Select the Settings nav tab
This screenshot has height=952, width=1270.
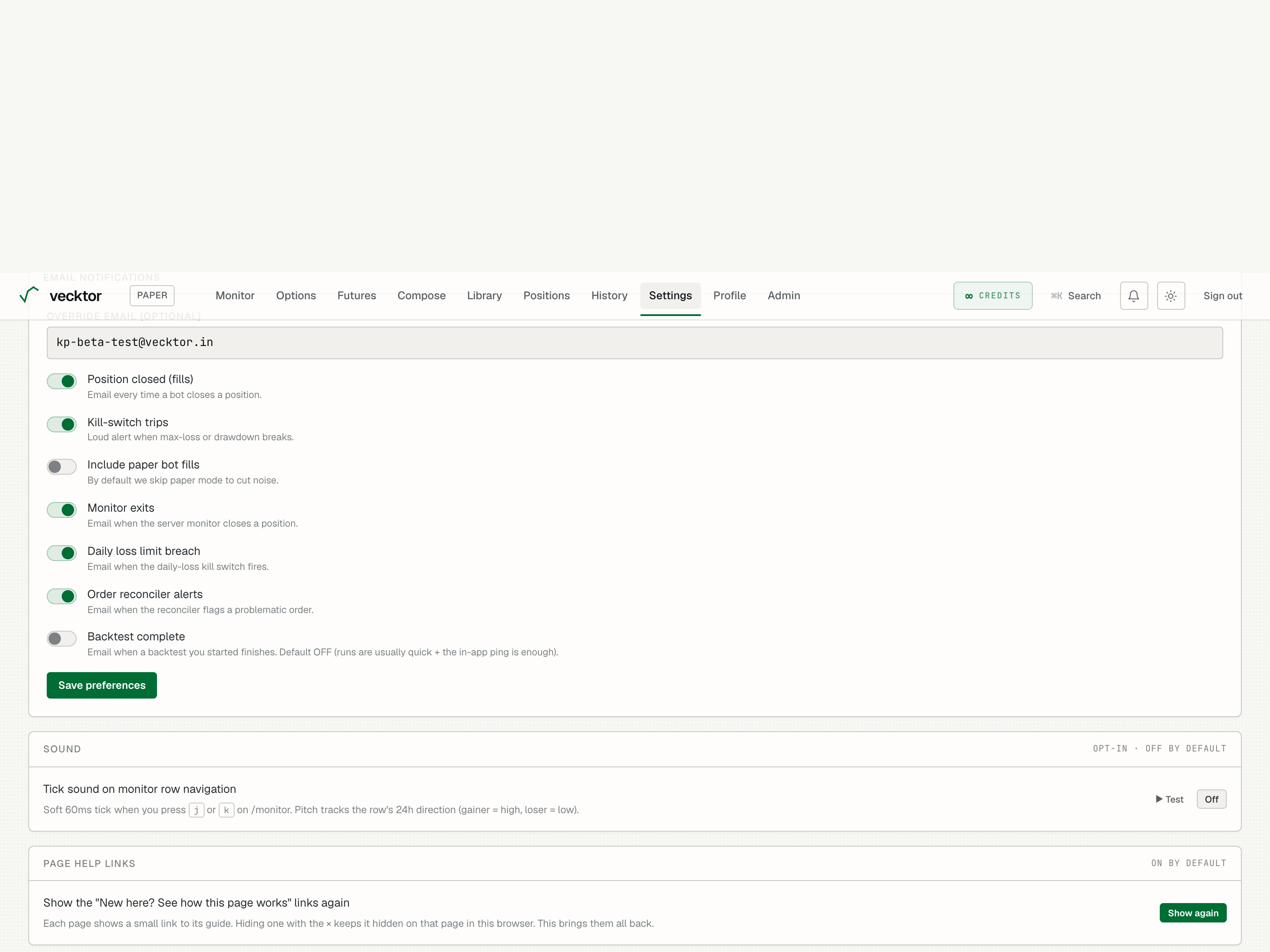pyautogui.click(x=670, y=296)
